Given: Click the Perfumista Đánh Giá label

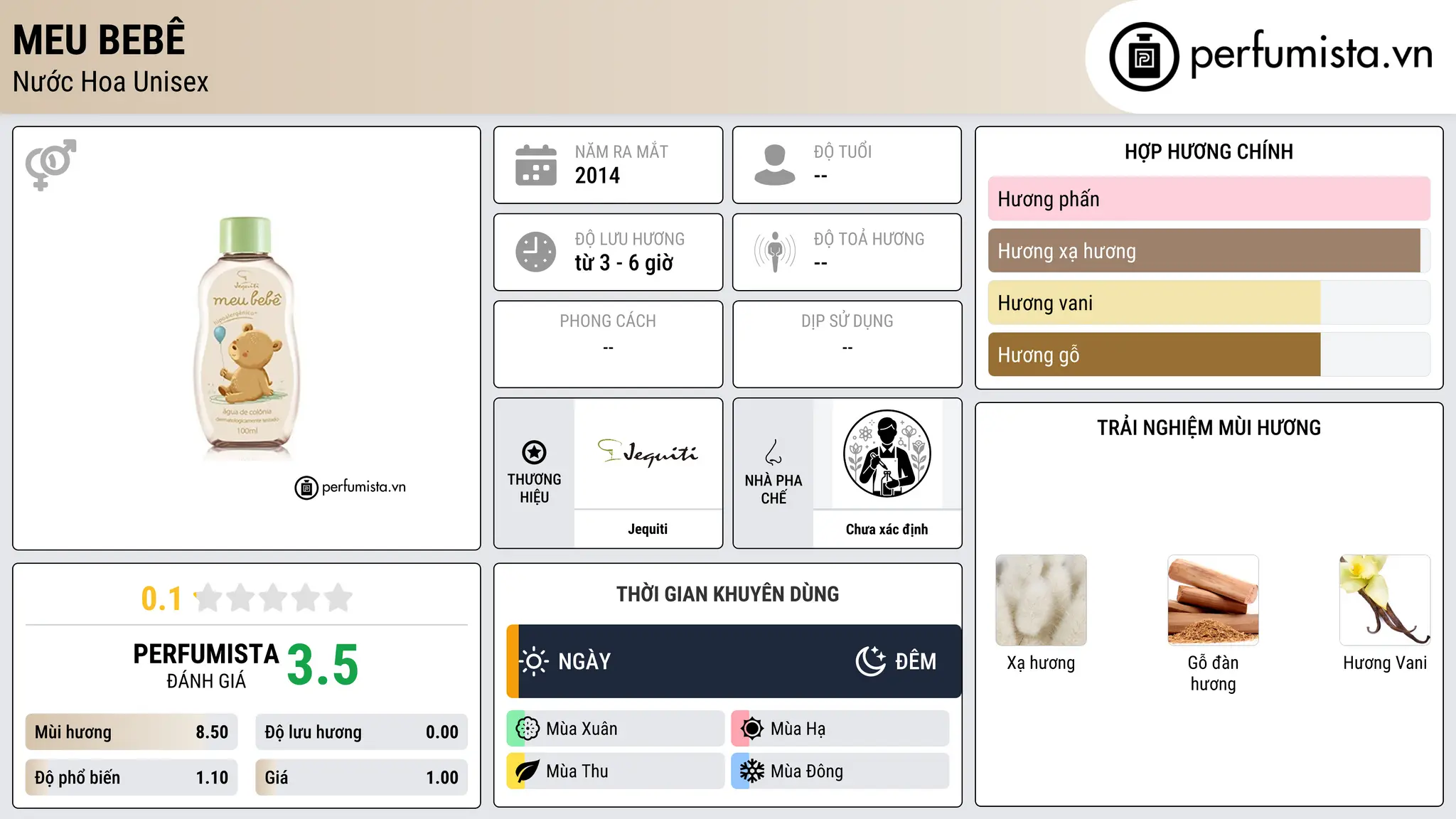Looking at the screenshot, I should [x=206, y=665].
